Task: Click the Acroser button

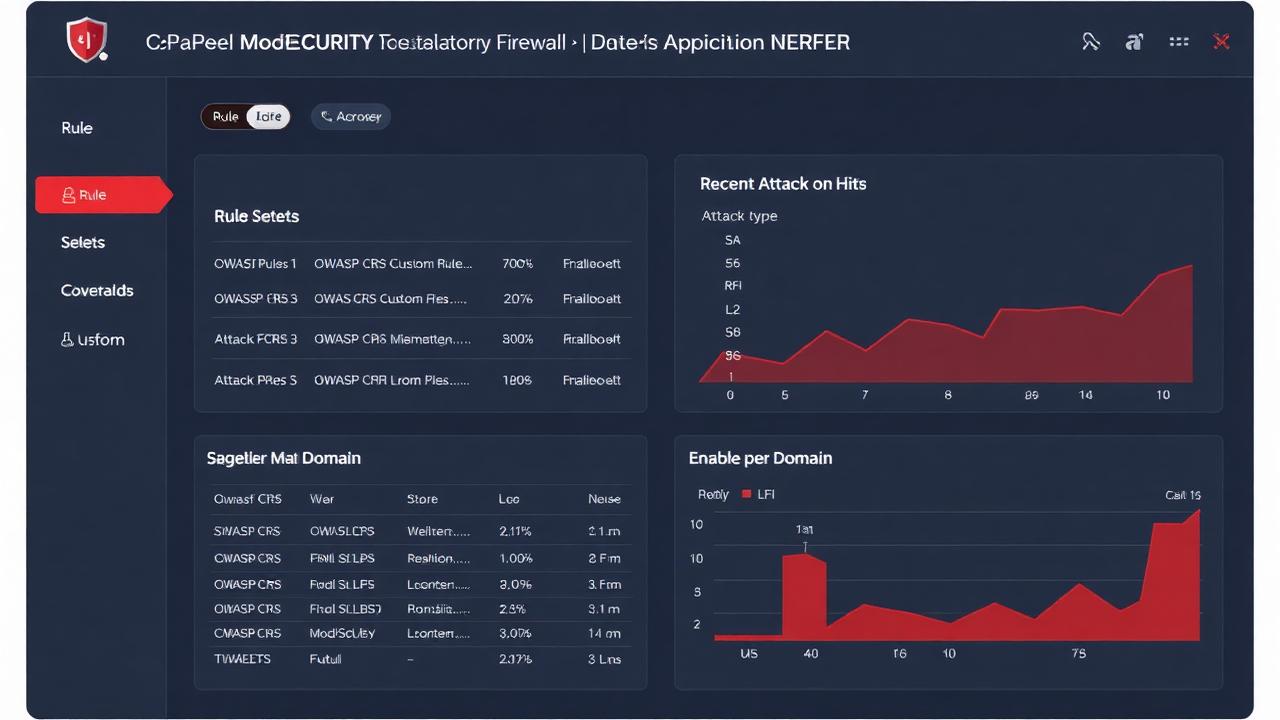Action: [351, 117]
